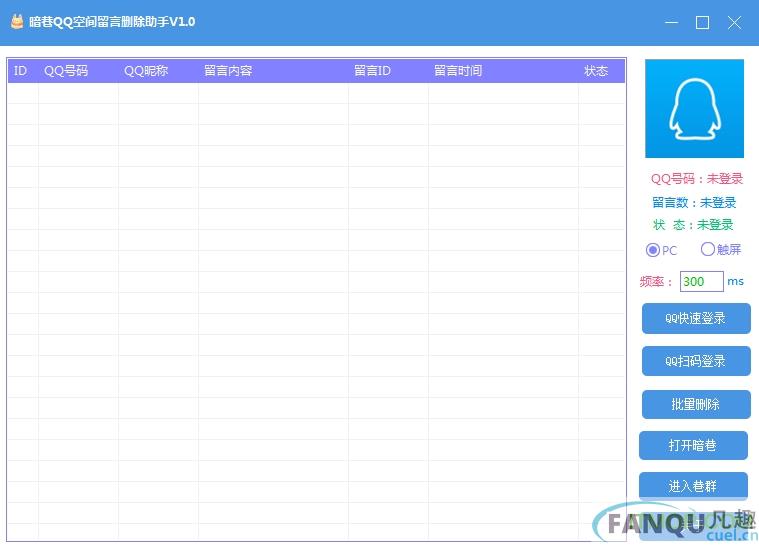
Task: Click the 留言ID column header
Action: [x=388, y=71]
